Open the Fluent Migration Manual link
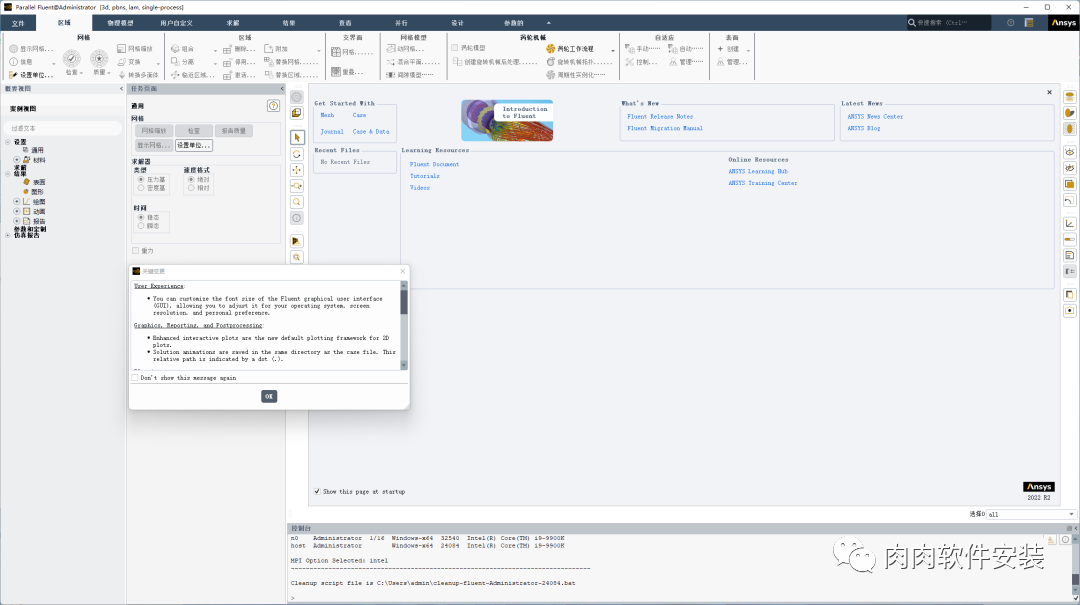Screen dimensions: 1080x605 pos(665,128)
